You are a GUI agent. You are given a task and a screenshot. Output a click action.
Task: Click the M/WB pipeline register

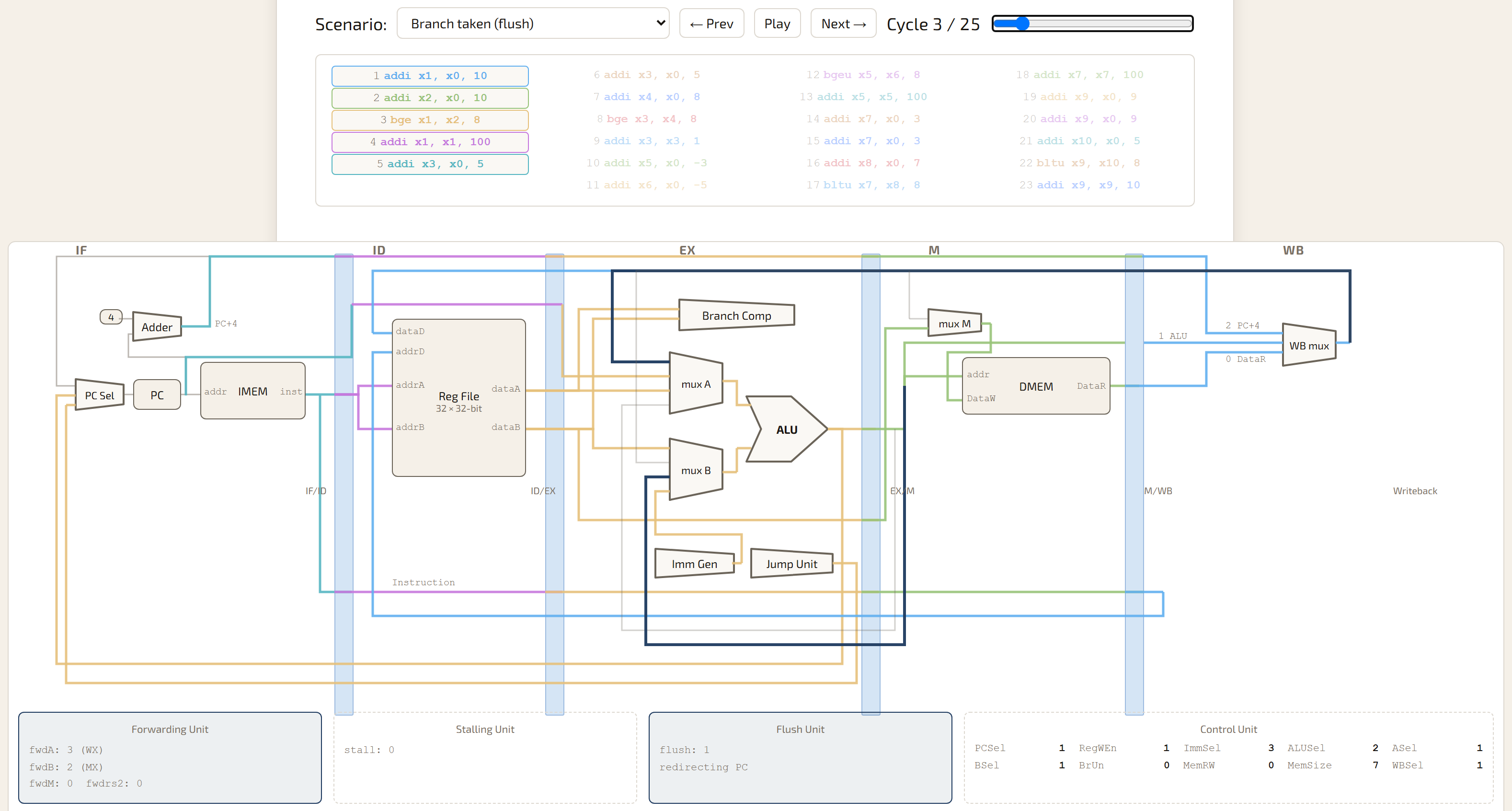1134,485
